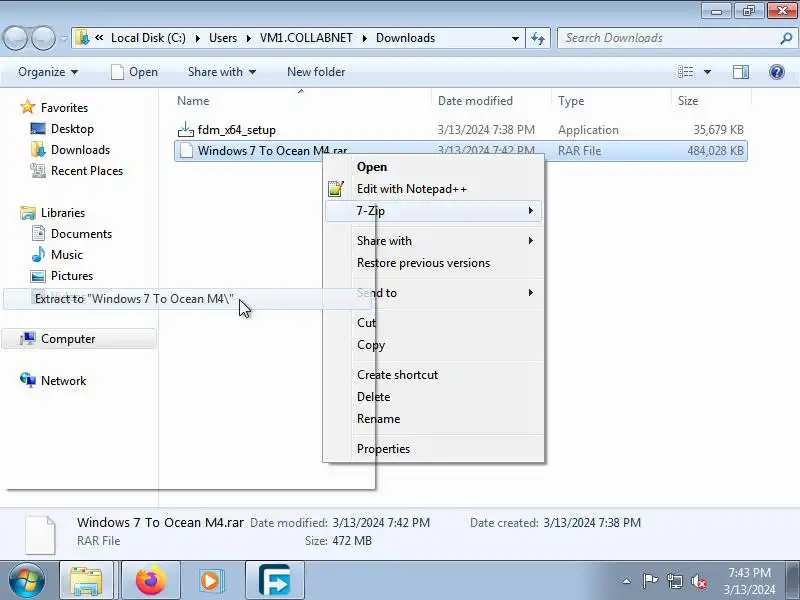This screenshot has width=800, height=600.
Task: Launch Firefox from the taskbar
Action: point(151,581)
